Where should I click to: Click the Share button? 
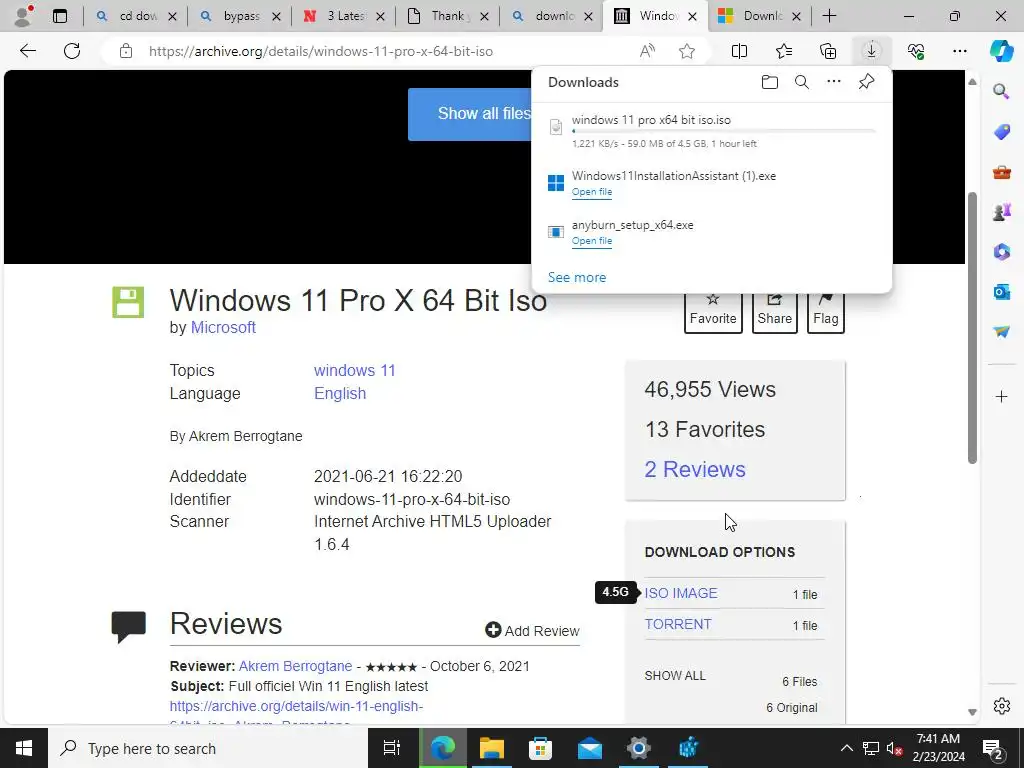[x=775, y=312]
